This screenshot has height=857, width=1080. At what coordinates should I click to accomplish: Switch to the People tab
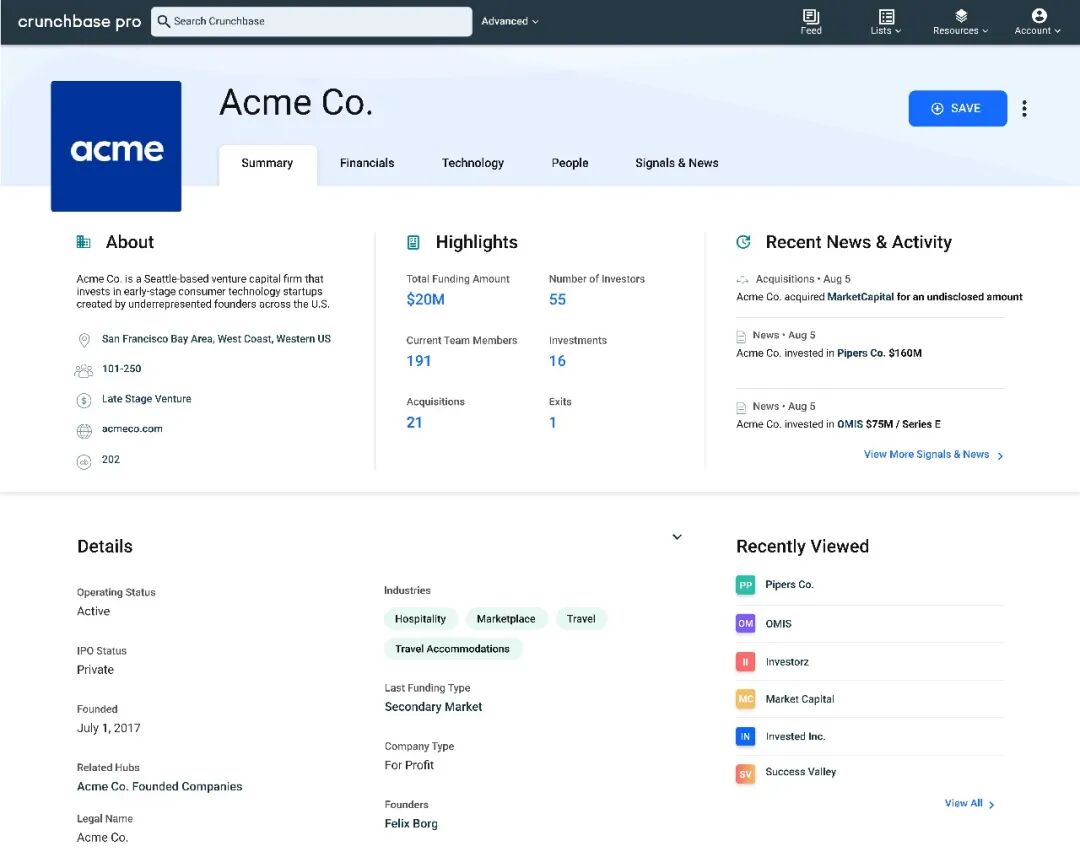click(570, 163)
